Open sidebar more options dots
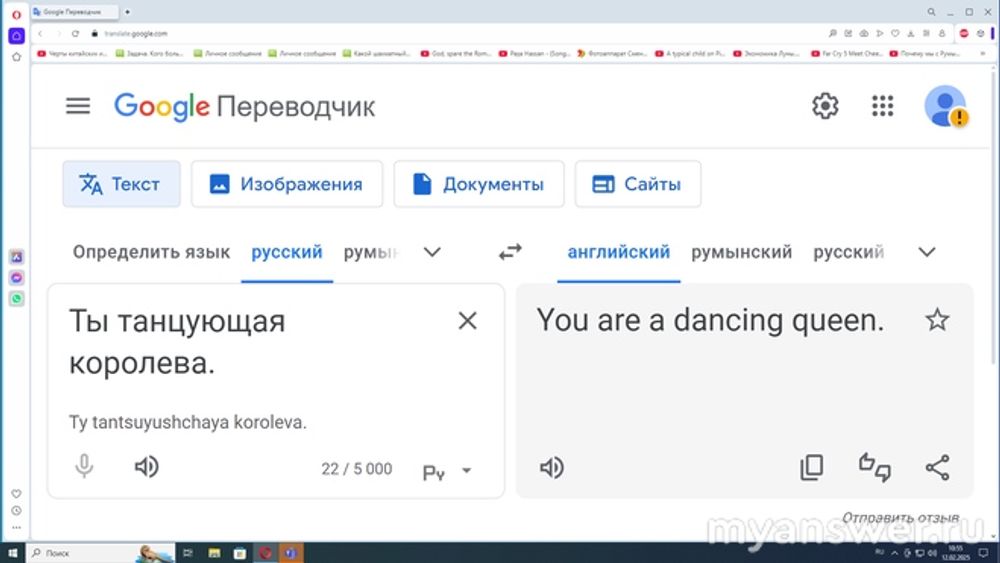This screenshot has height=563, width=1000. click(17, 527)
